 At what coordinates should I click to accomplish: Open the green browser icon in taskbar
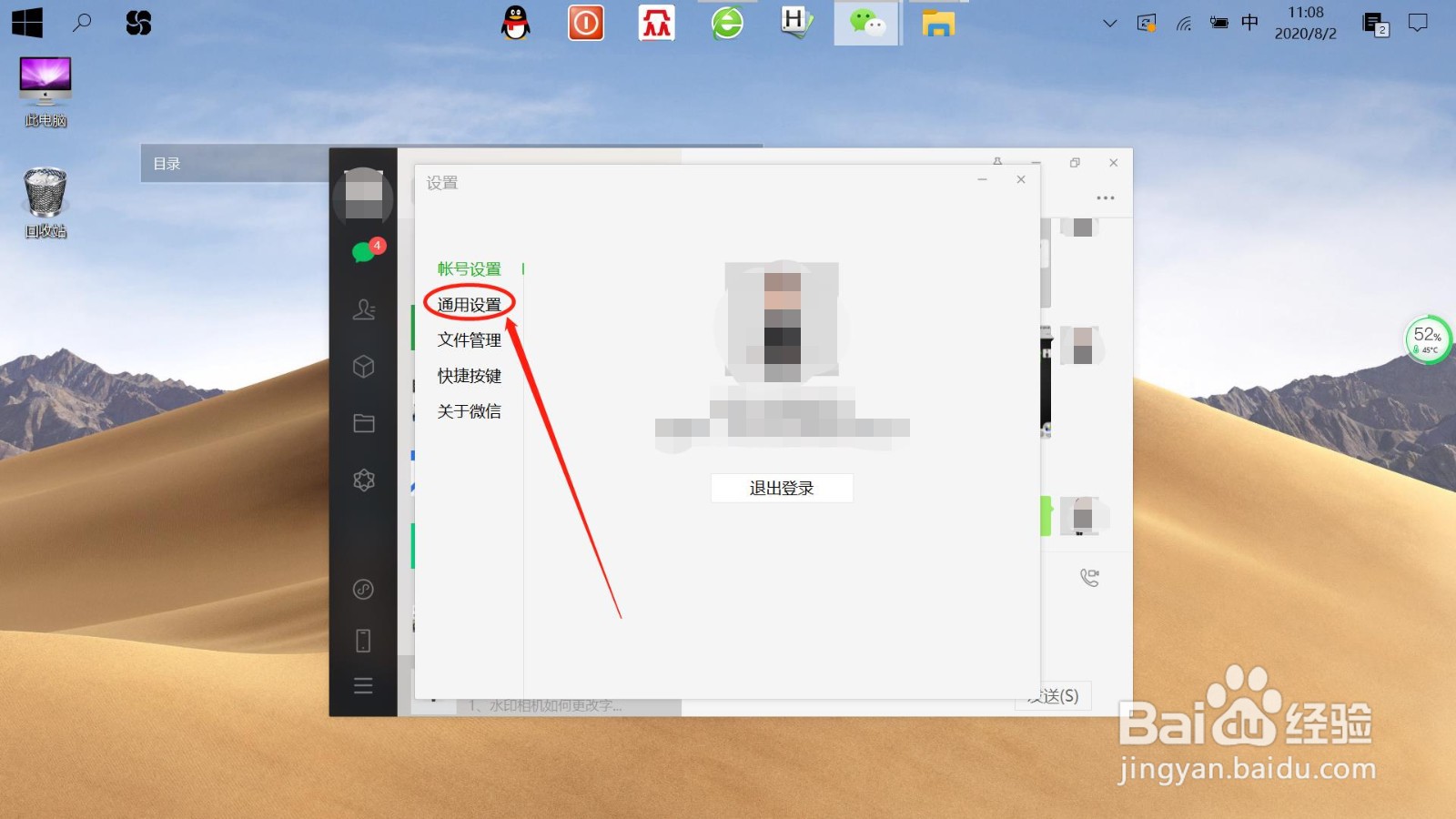(x=727, y=23)
